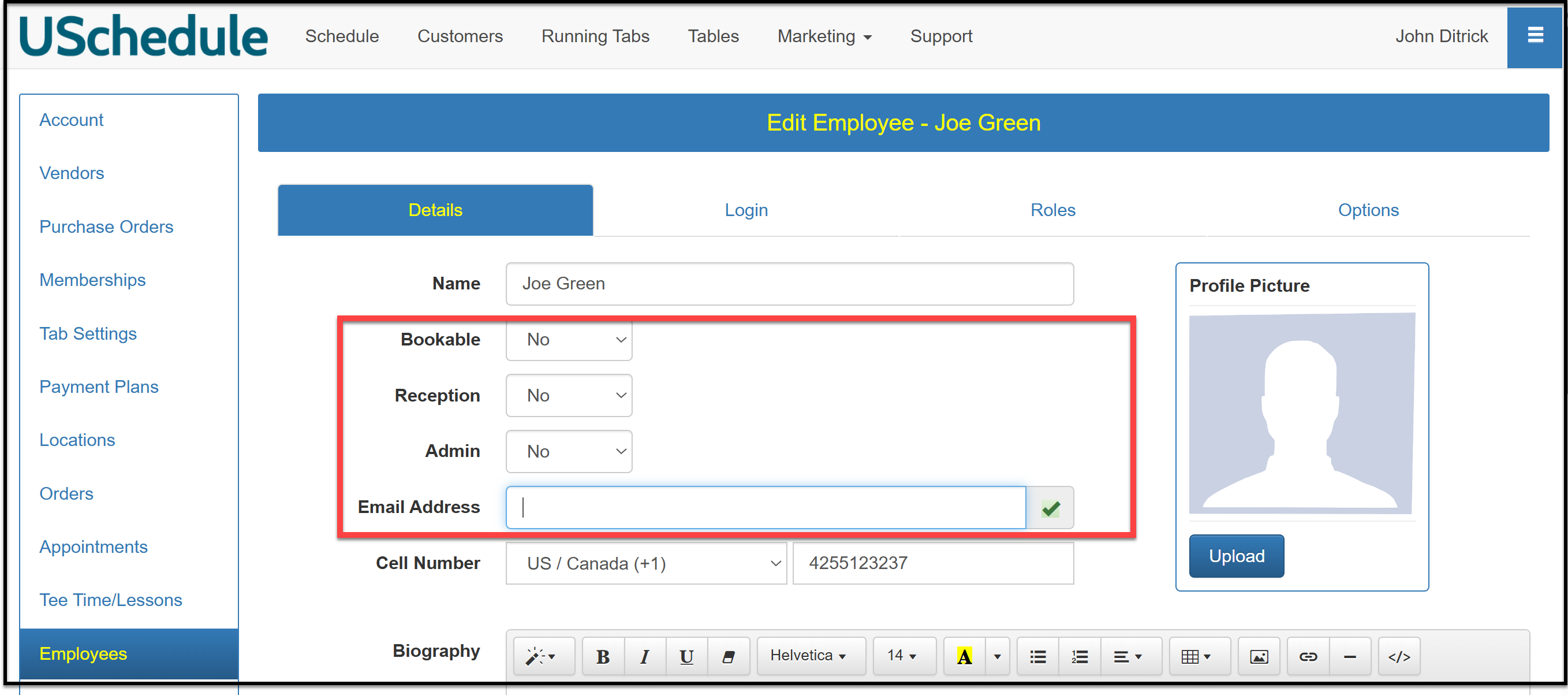Click the yellow highlight color button
This screenshot has height=695, width=1568.
pyautogui.click(x=964, y=656)
